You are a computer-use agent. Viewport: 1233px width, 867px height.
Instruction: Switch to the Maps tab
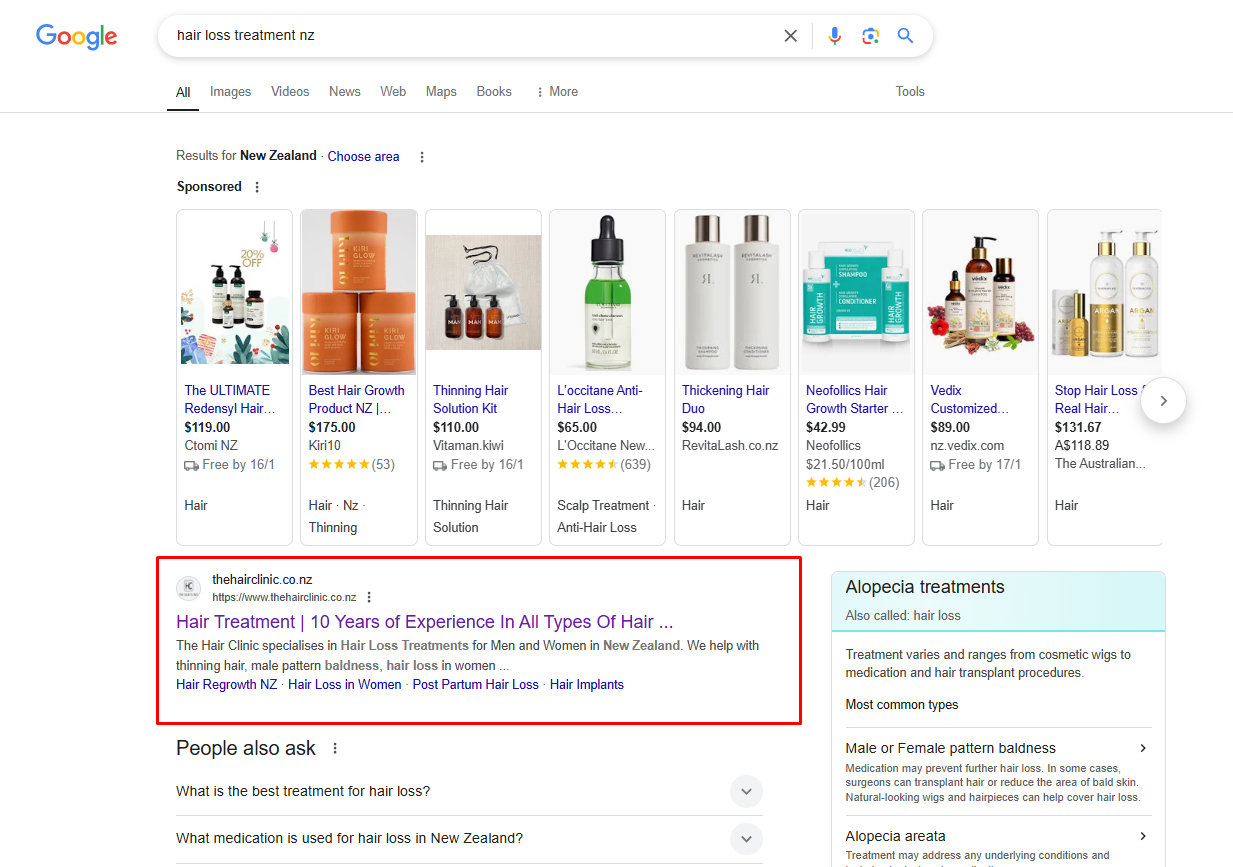point(441,91)
